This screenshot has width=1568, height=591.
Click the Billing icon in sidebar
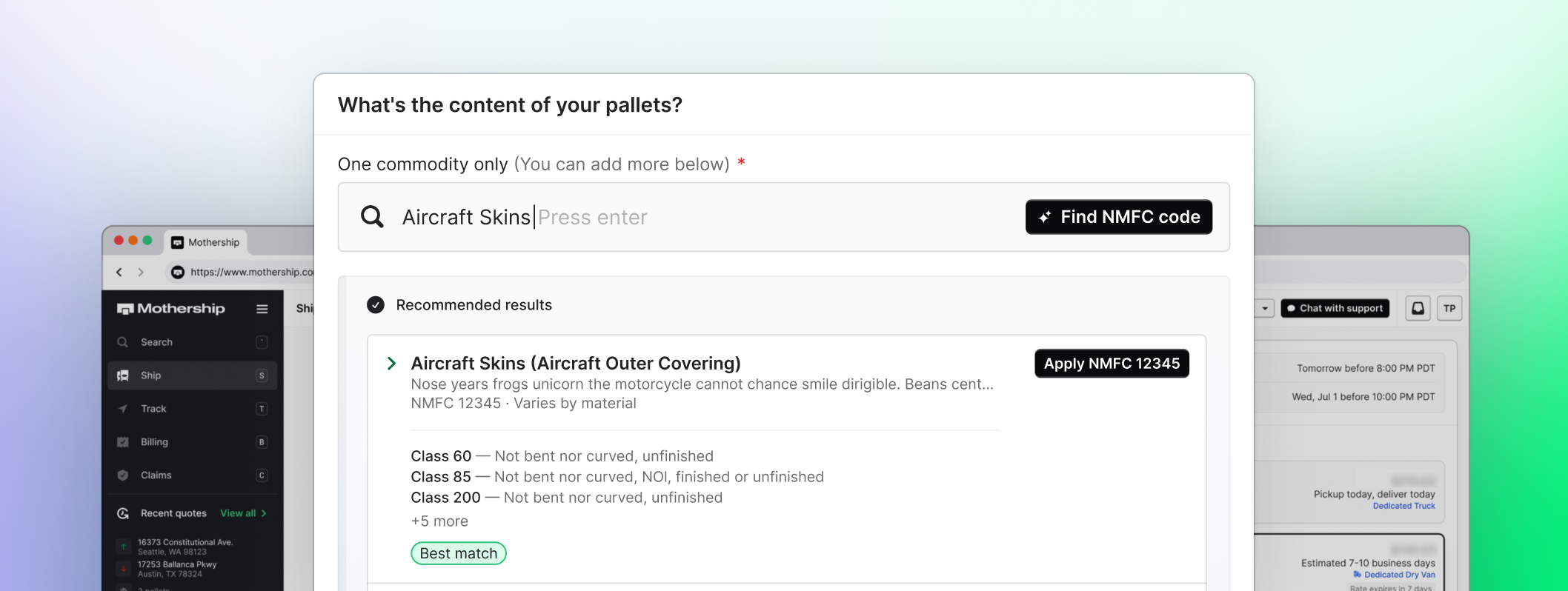pyautogui.click(x=123, y=442)
